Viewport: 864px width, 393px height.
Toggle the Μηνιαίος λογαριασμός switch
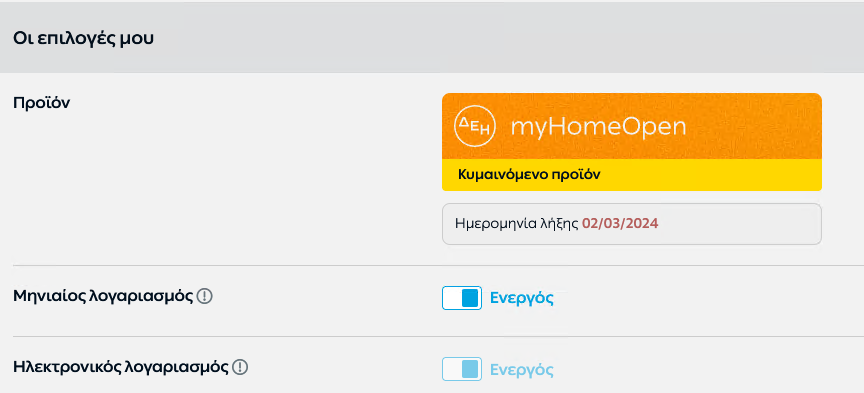(462, 298)
